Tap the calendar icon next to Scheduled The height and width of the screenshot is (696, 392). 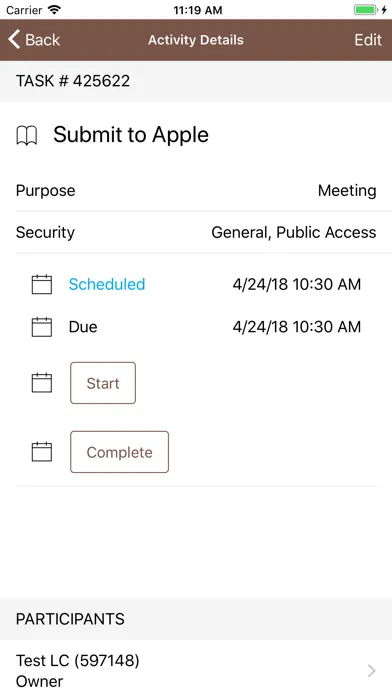(42, 285)
